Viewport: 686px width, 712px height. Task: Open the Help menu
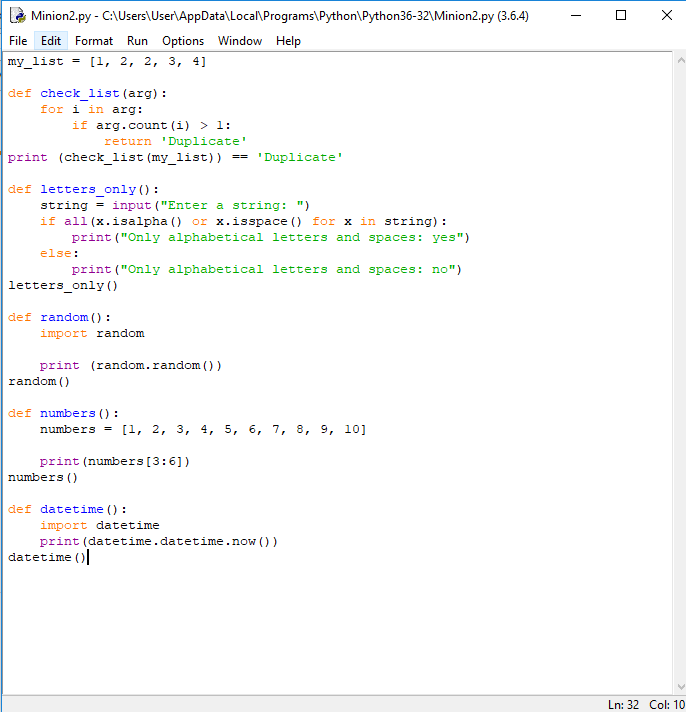tap(288, 41)
